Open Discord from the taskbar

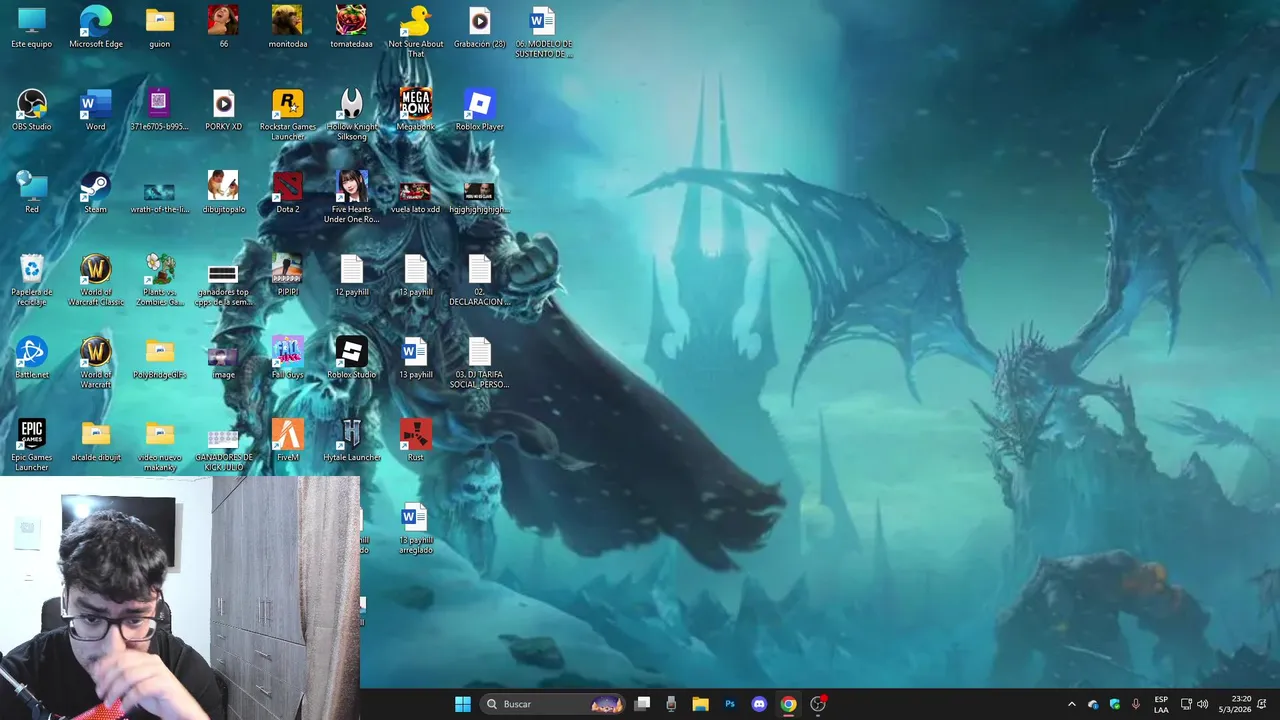[759, 704]
